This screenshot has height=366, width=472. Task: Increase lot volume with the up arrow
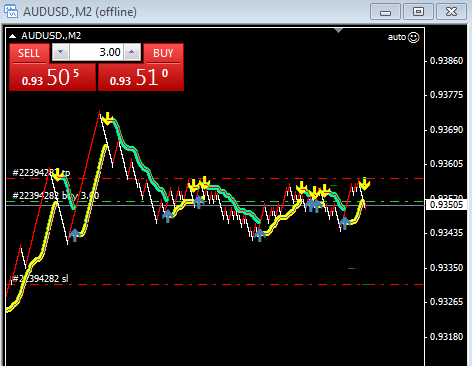tap(132, 52)
